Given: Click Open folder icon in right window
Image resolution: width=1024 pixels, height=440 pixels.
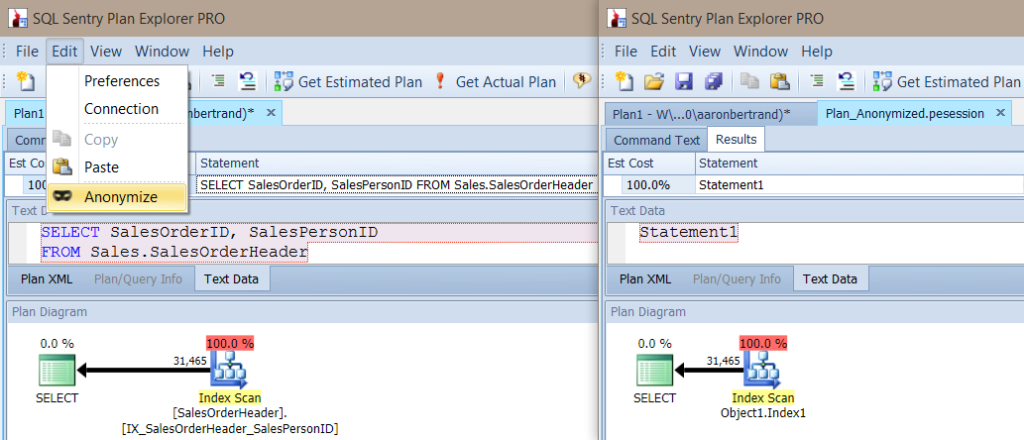Looking at the screenshot, I should [x=654, y=81].
